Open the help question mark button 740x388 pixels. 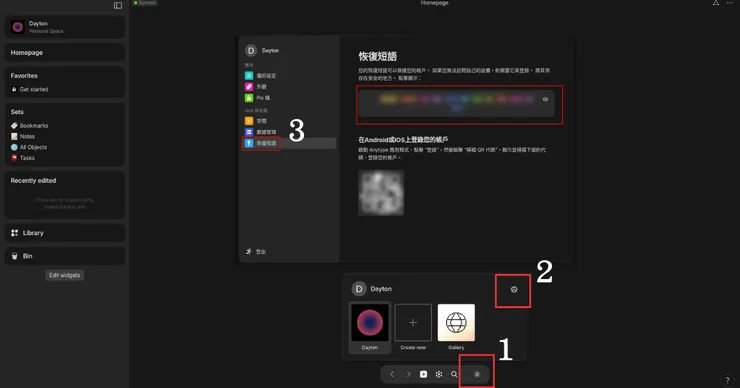click(727, 380)
